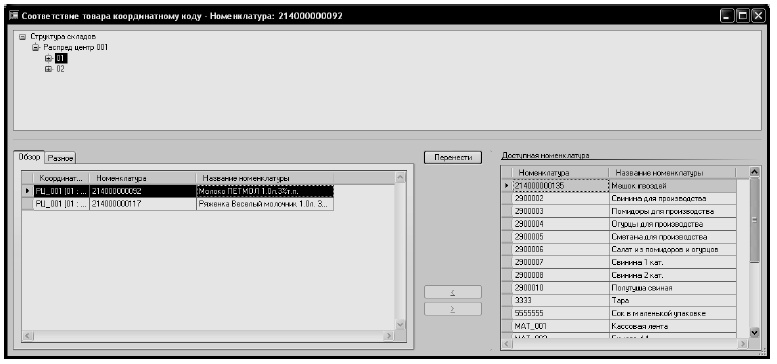This screenshot has height=364, width=777.
Task: Collapse the Распред центр 001 node
Action: (35, 48)
